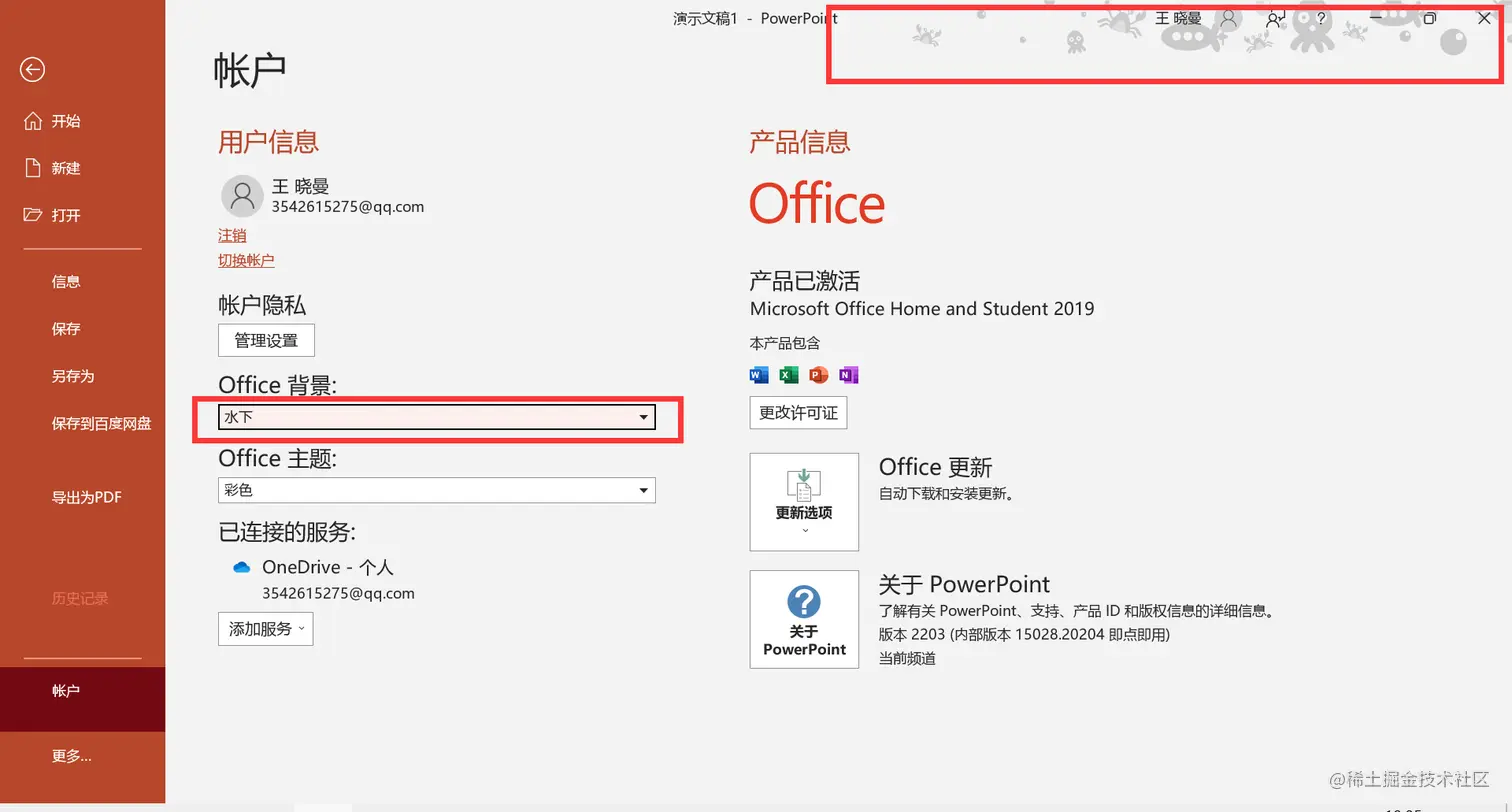Click the 更改许可证 button

coord(798,413)
